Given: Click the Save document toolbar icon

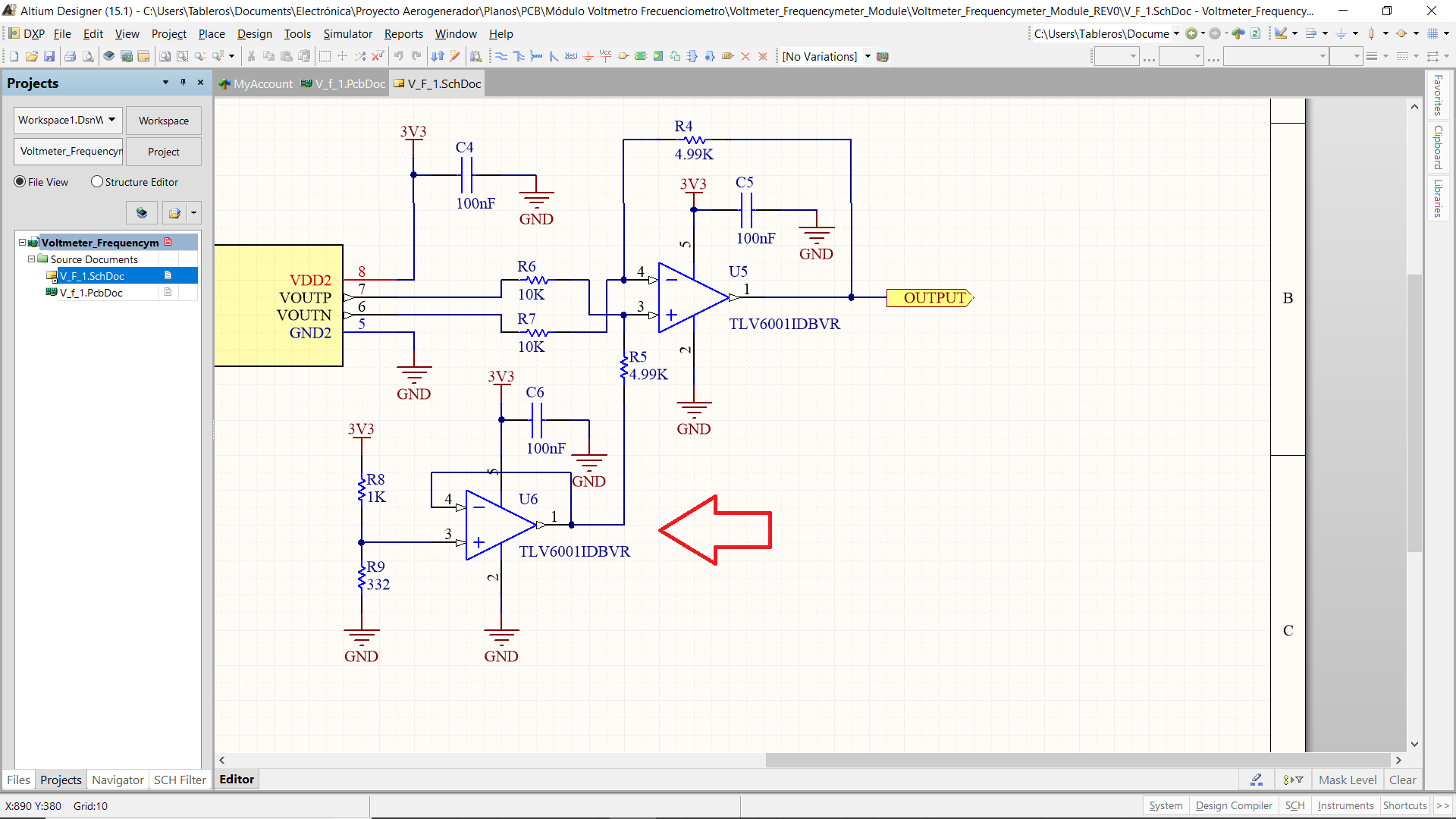Looking at the screenshot, I should [49, 56].
